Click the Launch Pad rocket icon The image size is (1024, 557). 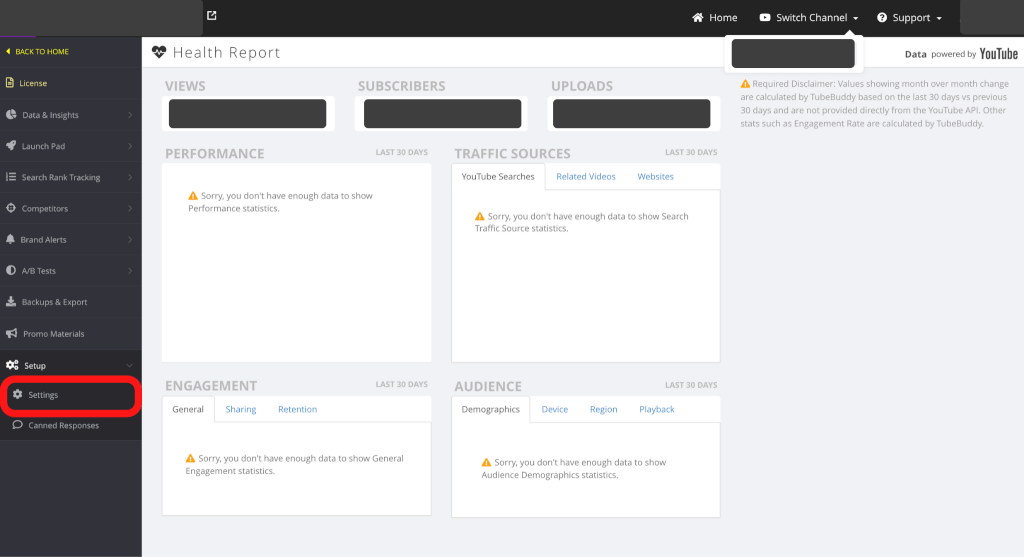click(11, 146)
